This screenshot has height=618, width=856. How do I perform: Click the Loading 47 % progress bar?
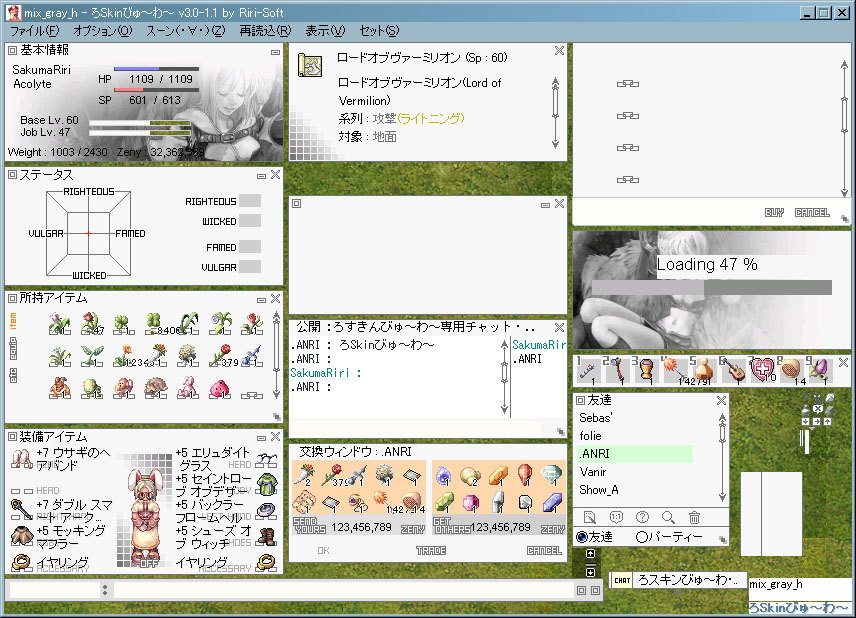pyautogui.click(x=712, y=288)
